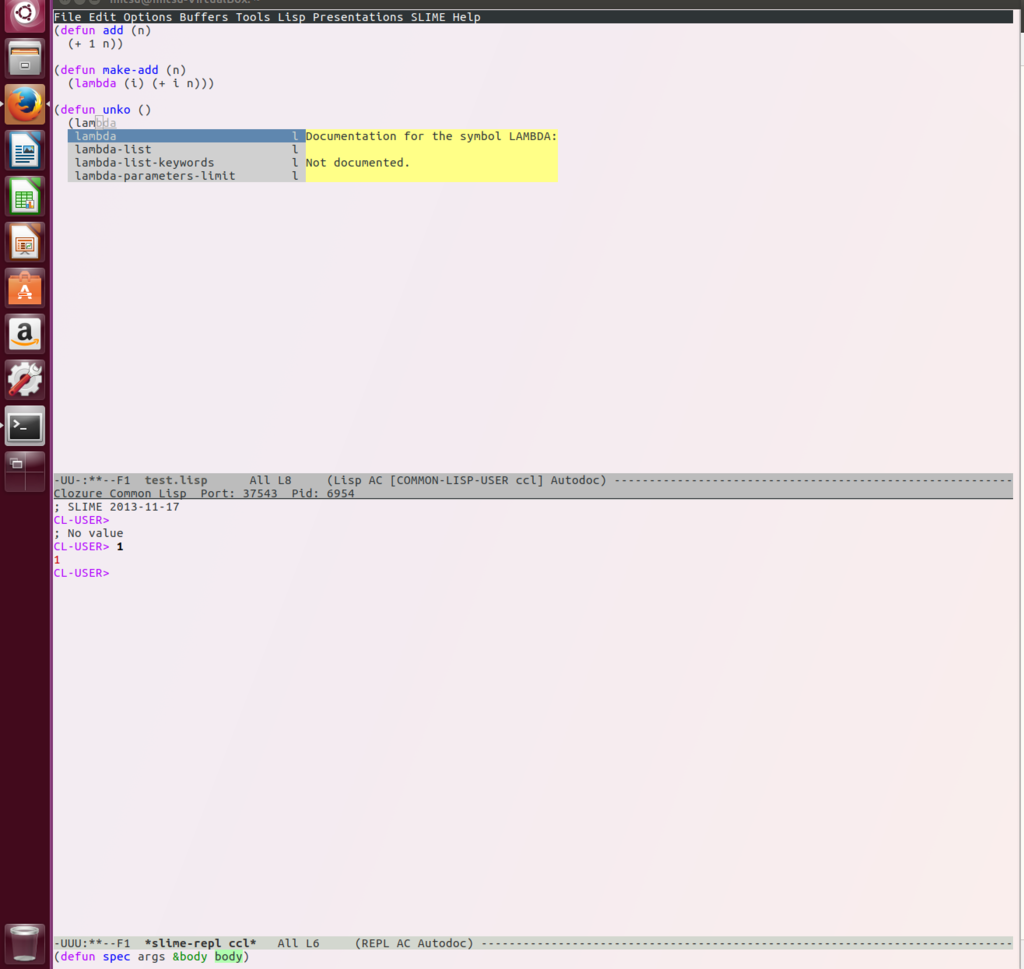The height and width of the screenshot is (969, 1024).
Task: Launch the Amazon app from the dock
Action: [24, 333]
